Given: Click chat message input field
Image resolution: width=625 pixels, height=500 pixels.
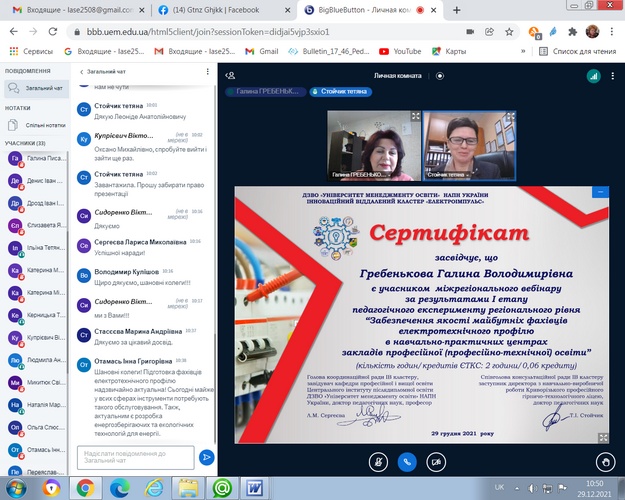Looking at the screenshot, I should 136,457.
